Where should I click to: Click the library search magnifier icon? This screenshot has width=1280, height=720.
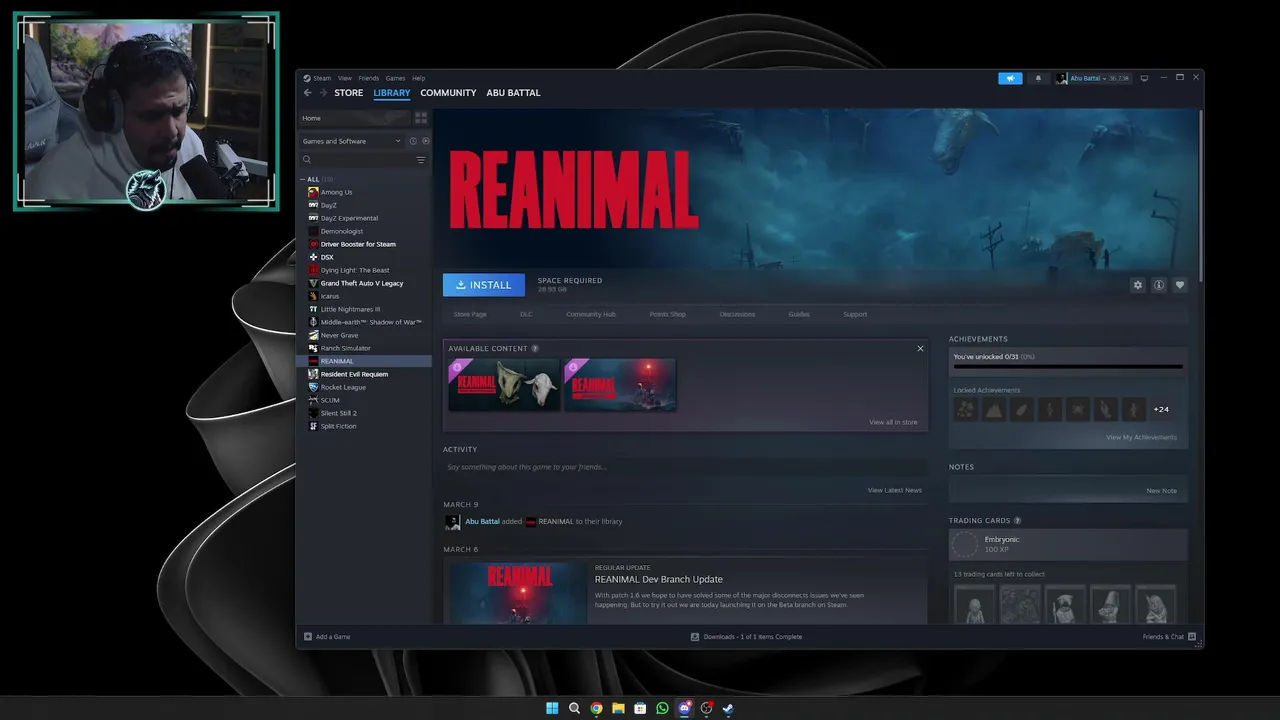click(307, 160)
